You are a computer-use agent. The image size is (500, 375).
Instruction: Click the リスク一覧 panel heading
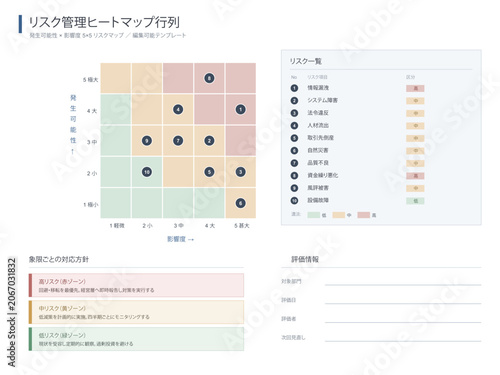tap(305, 61)
